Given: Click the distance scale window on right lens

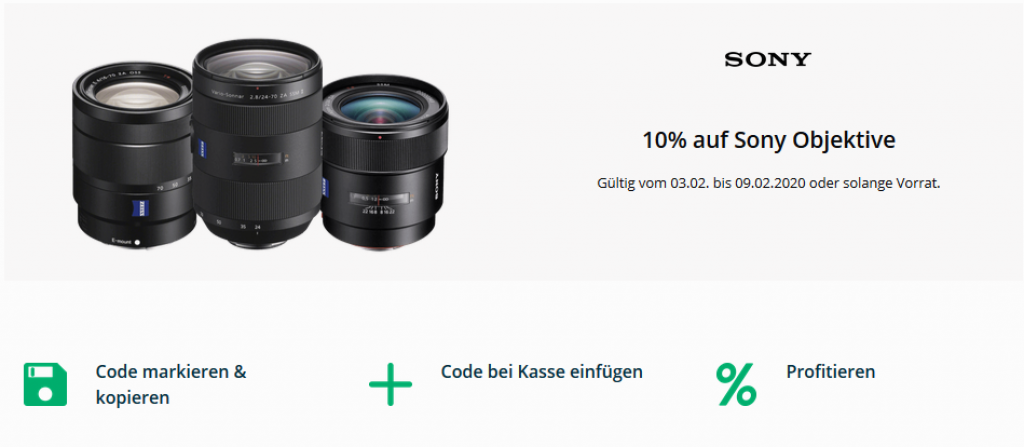Looking at the screenshot, I should pos(379,197).
